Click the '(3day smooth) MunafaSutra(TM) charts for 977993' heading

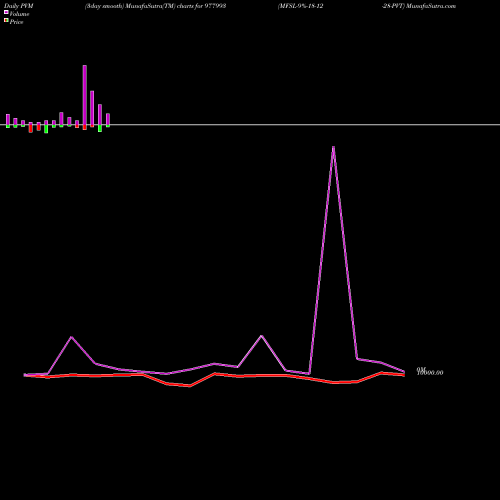[155, 6]
